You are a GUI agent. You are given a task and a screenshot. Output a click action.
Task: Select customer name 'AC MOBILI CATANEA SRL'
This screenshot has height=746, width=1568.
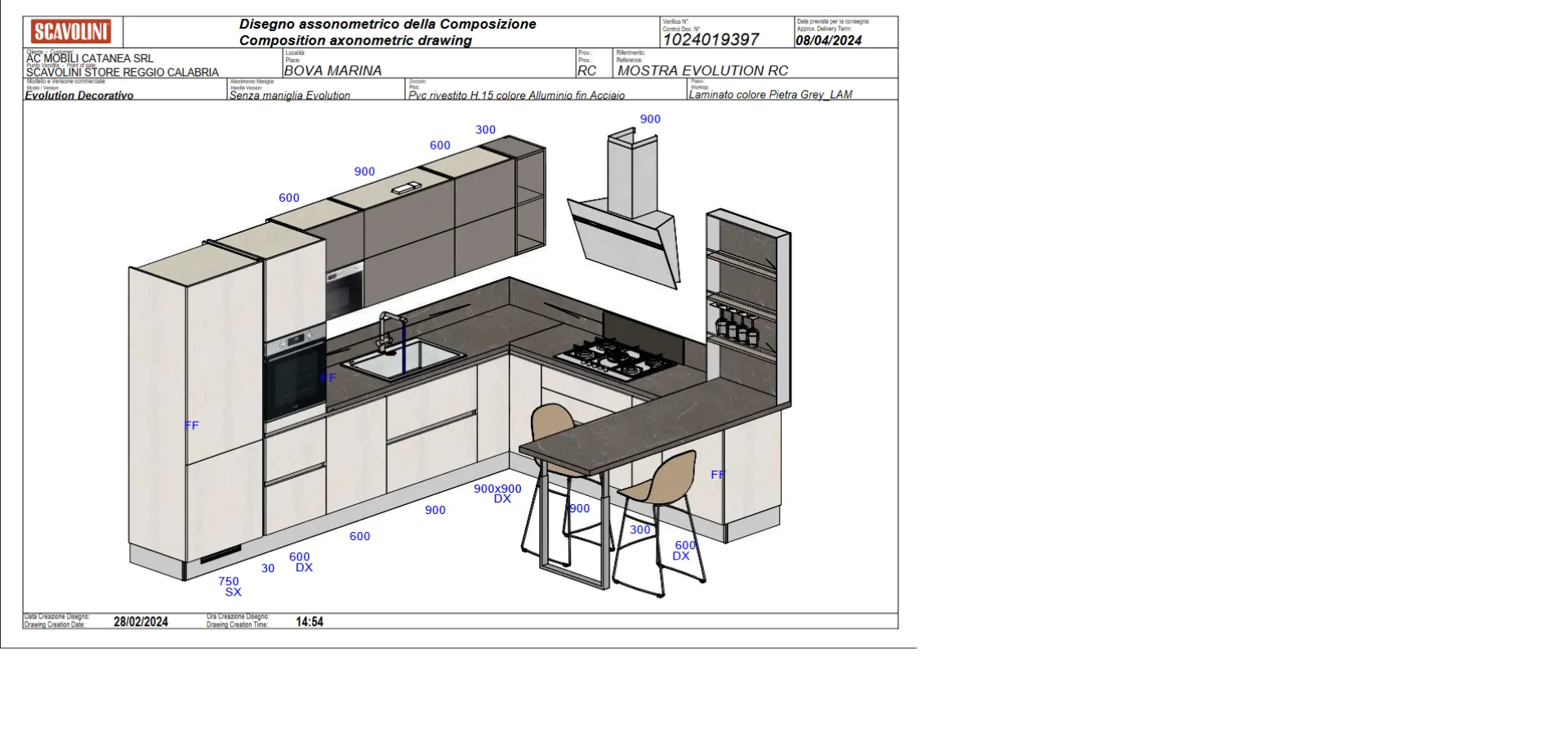(x=90, y=59)
